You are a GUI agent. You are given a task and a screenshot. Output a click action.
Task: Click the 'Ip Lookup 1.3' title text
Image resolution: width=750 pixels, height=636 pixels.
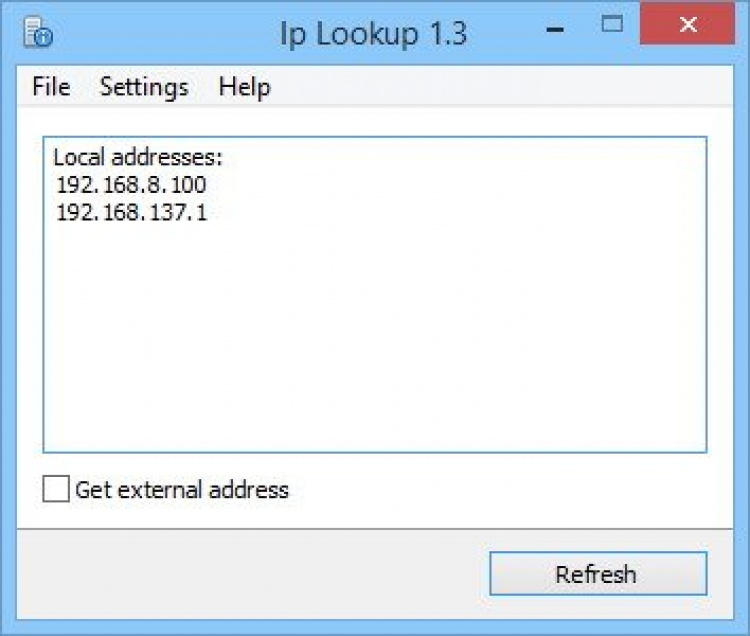(374, 34)
